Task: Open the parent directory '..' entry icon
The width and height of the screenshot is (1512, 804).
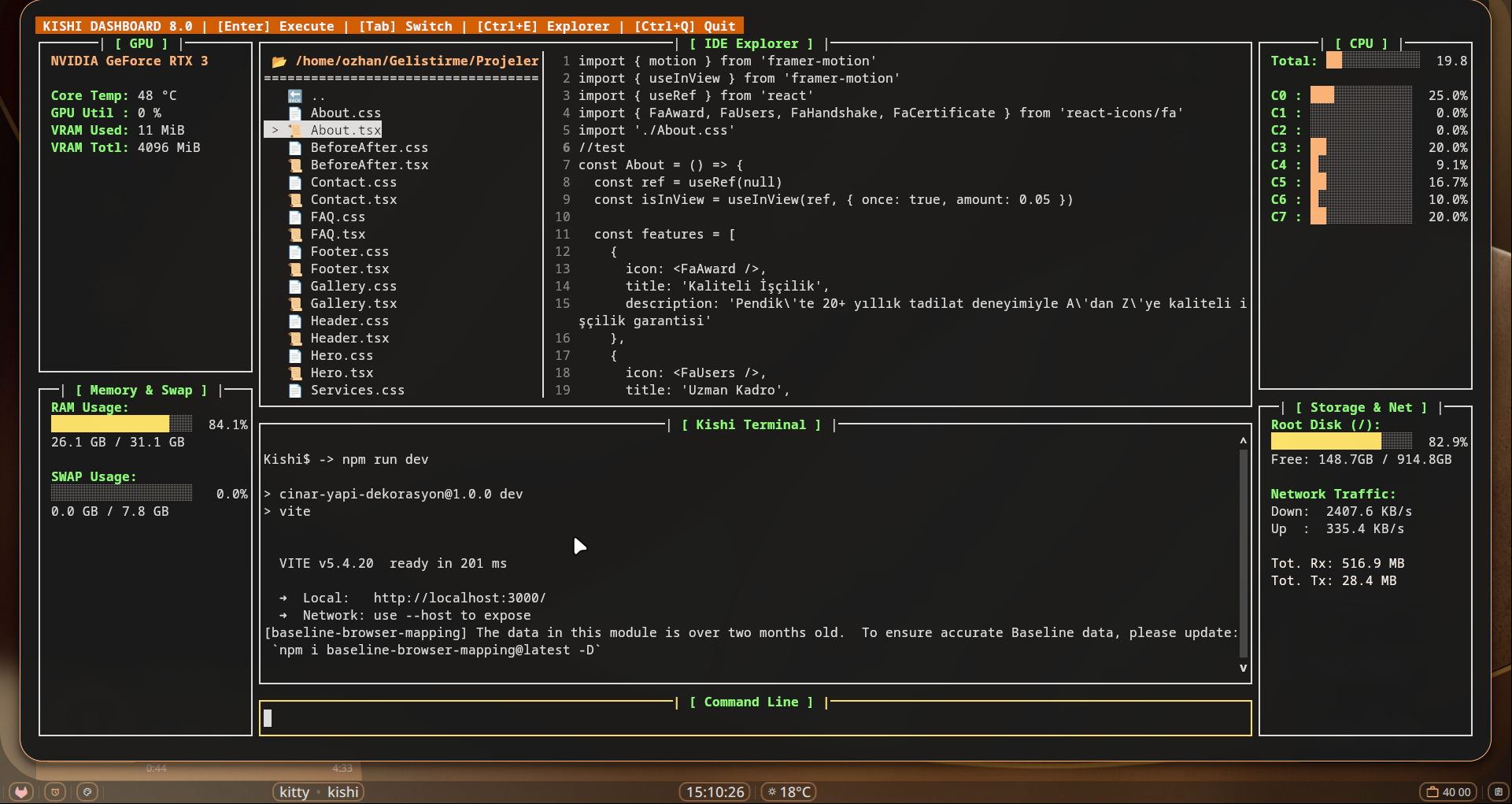Action: point(295,96)
